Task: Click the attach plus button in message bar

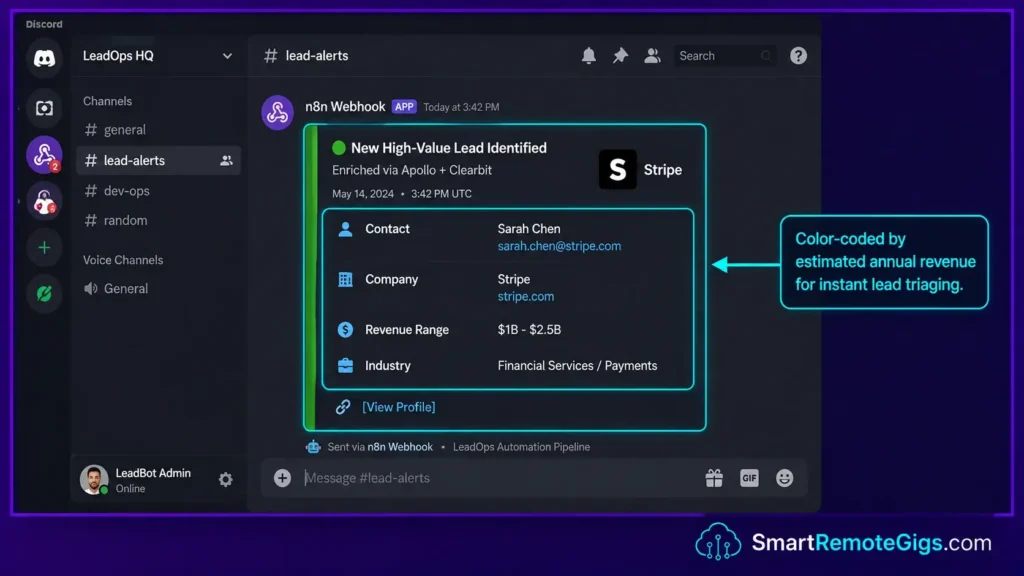Action: click(x=282, y=478)
